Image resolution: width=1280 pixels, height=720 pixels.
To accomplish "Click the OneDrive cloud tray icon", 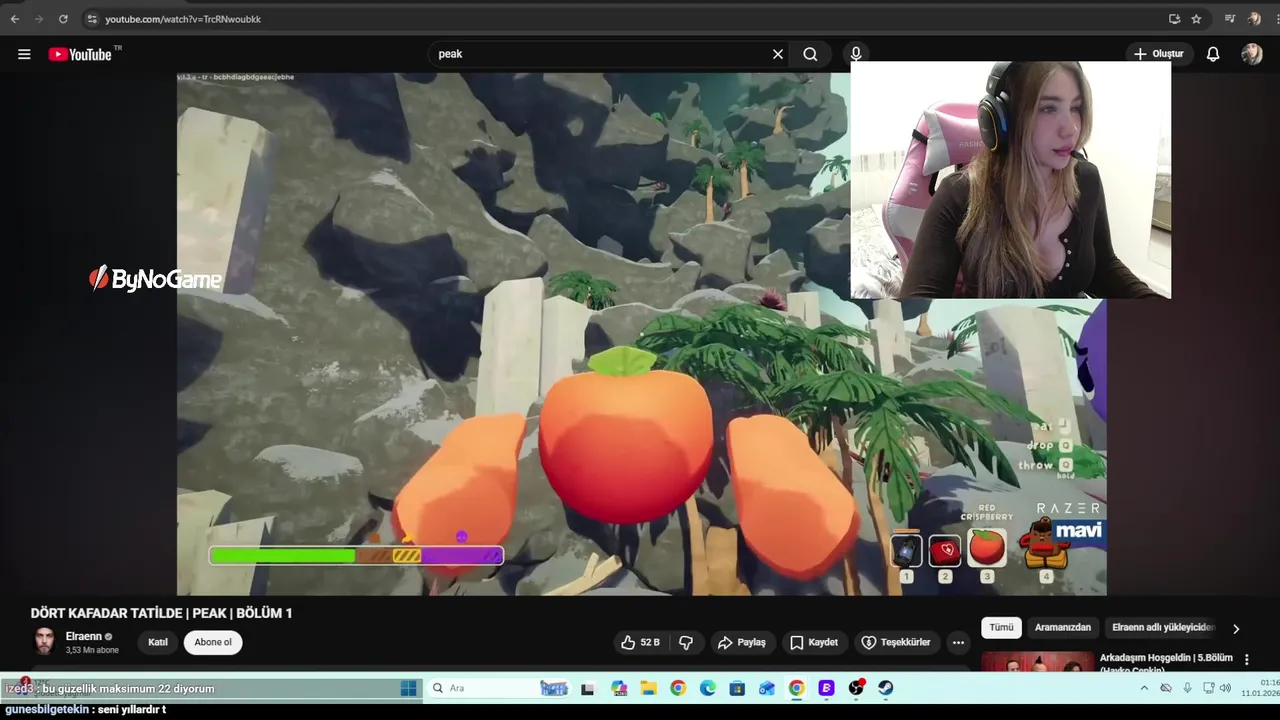I will click(x=1166, y=688).
